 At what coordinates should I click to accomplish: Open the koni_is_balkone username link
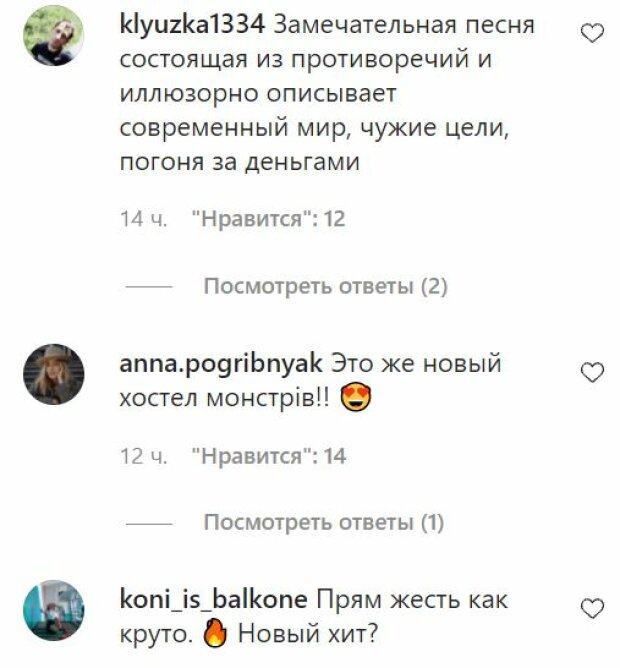point(213,600)
